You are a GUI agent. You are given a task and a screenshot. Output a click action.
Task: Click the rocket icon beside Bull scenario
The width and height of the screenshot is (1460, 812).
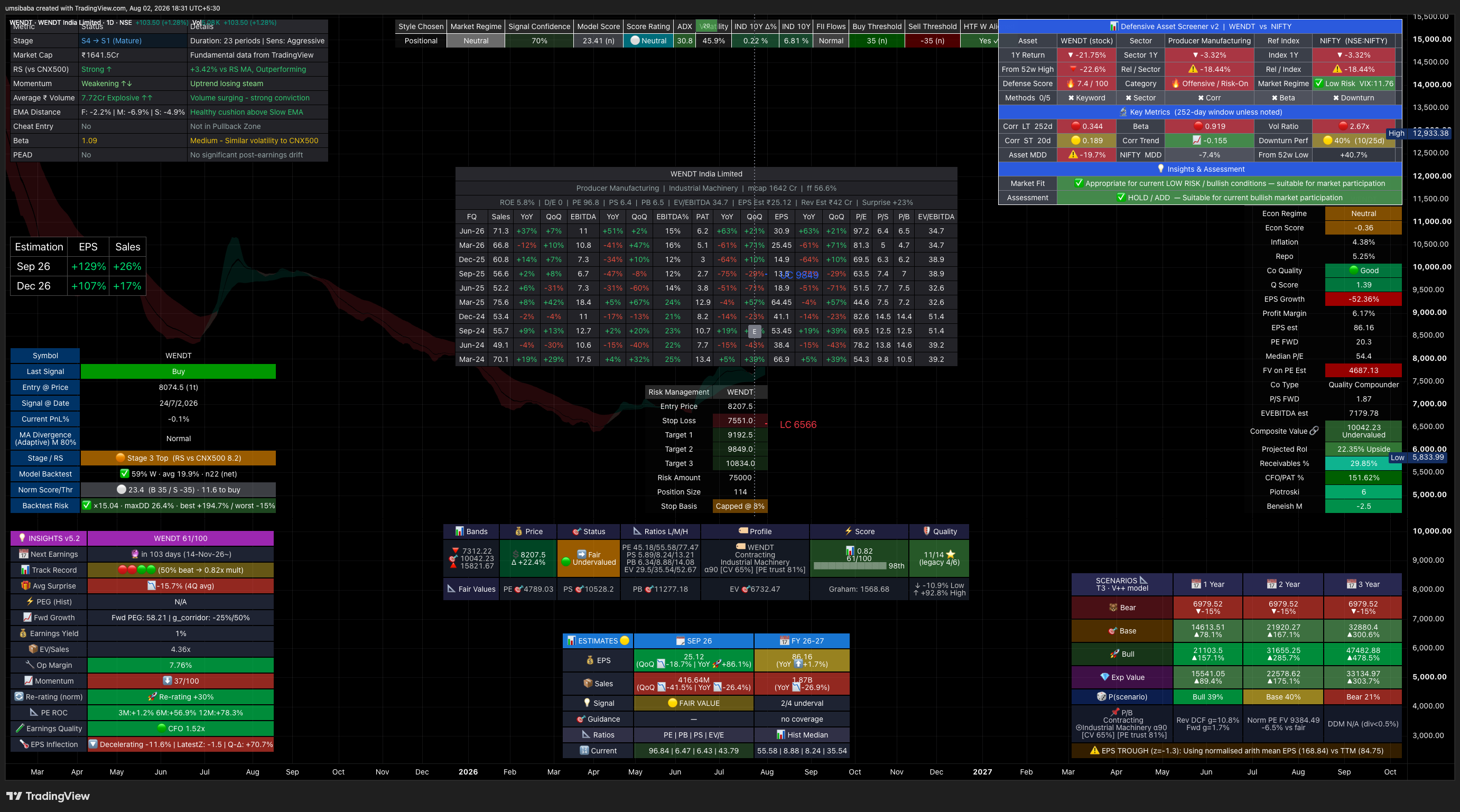click(x=1115, y=654)
